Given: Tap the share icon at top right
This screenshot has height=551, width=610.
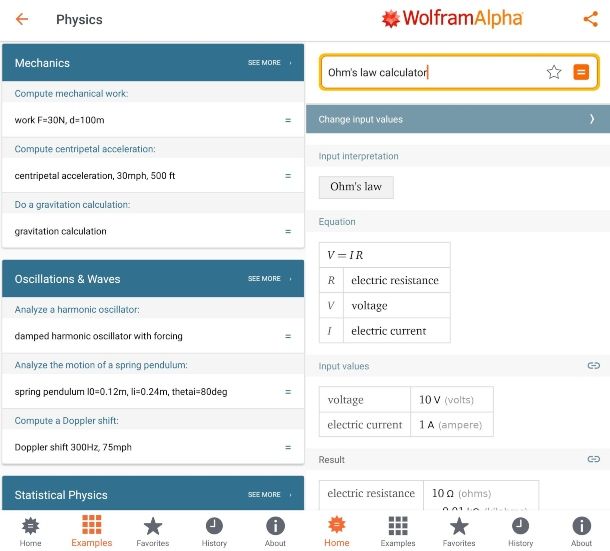Looking at the screenshot, I should [x=590, y=19].
